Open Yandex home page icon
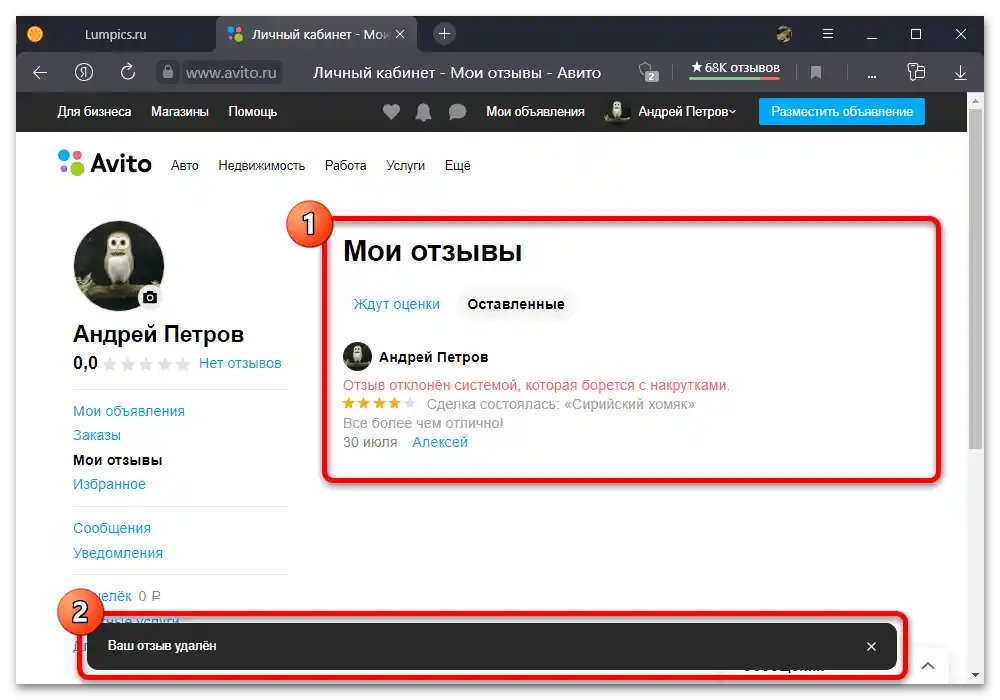 (x=84, y=73)
